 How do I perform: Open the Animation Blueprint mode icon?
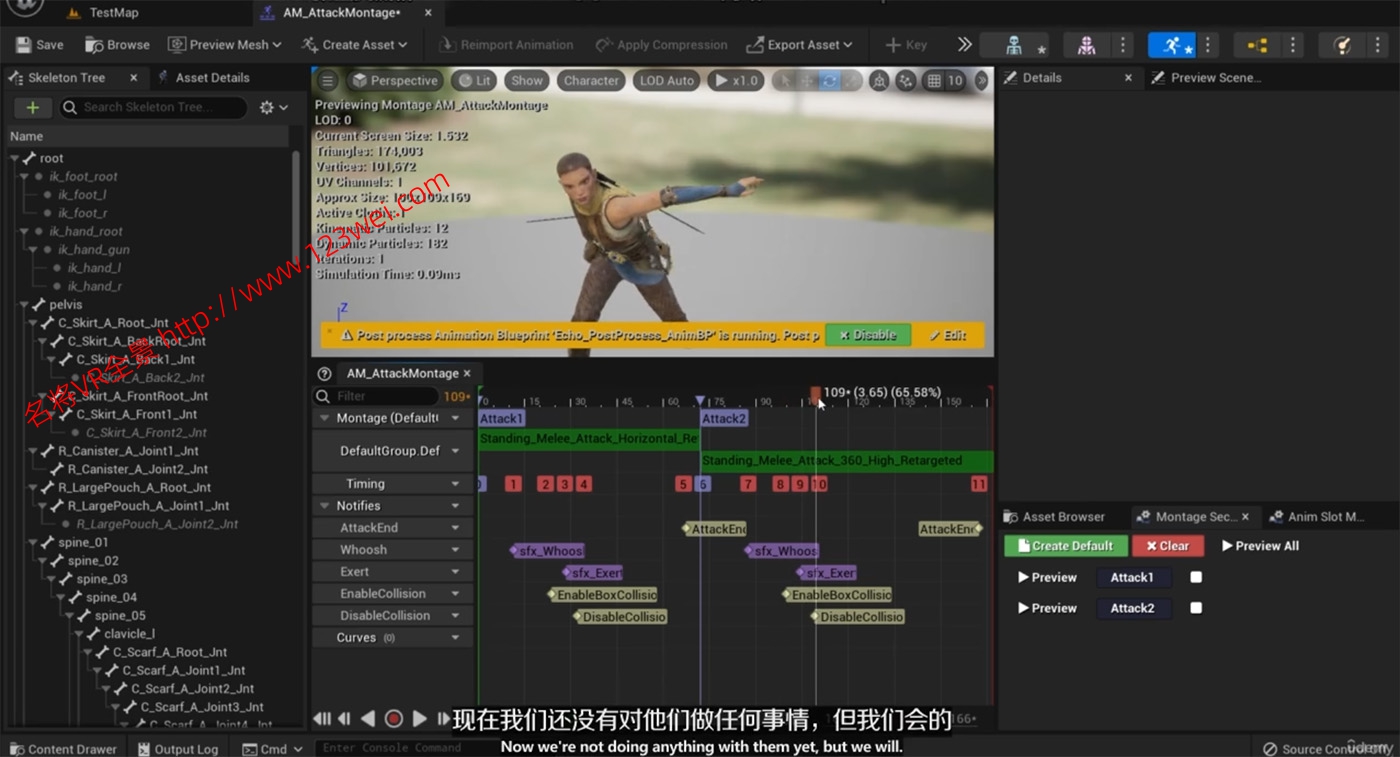[x=1256, y=45]
